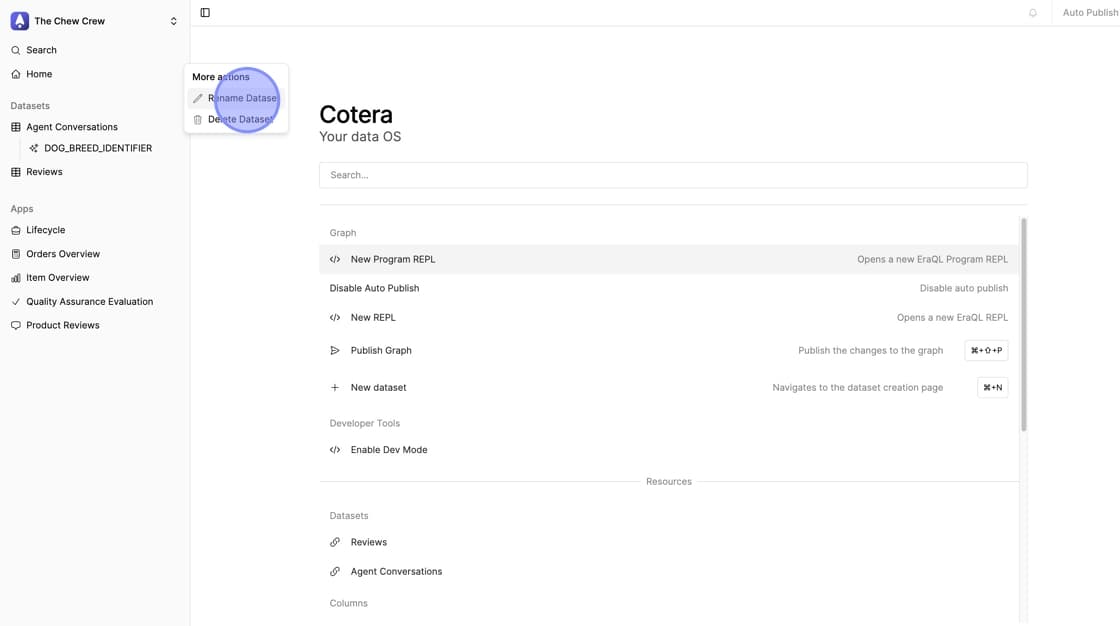Screen dimensions: 1120x626
Task: Click the notification bell icon
Action: (x=1033, y=13)
